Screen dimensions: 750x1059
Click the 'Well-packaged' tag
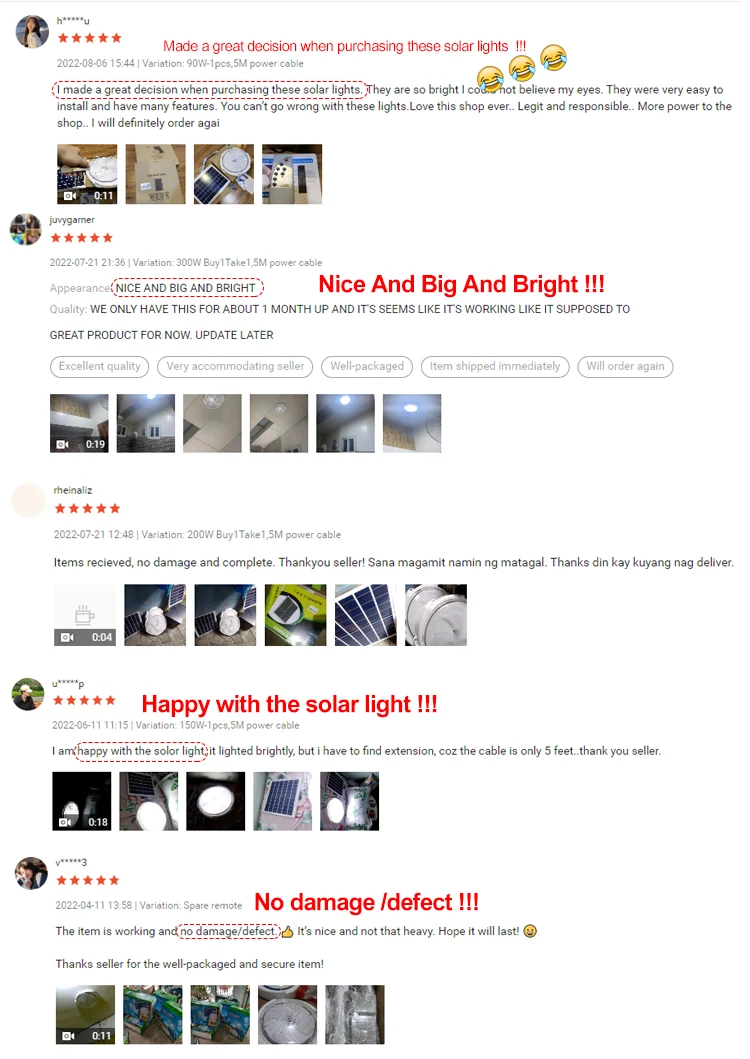pos(367,367)
